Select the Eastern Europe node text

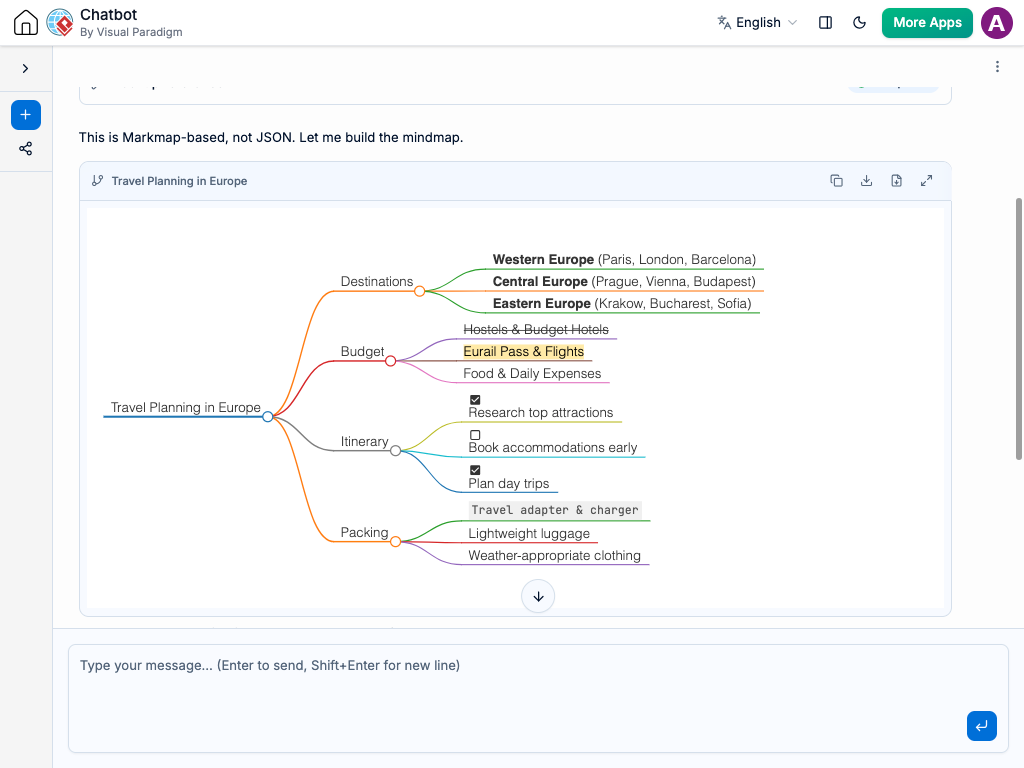(622, 304)
